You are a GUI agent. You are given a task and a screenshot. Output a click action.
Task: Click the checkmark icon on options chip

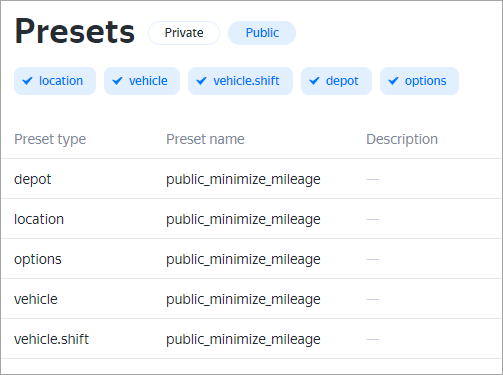(x=393, y=81)
